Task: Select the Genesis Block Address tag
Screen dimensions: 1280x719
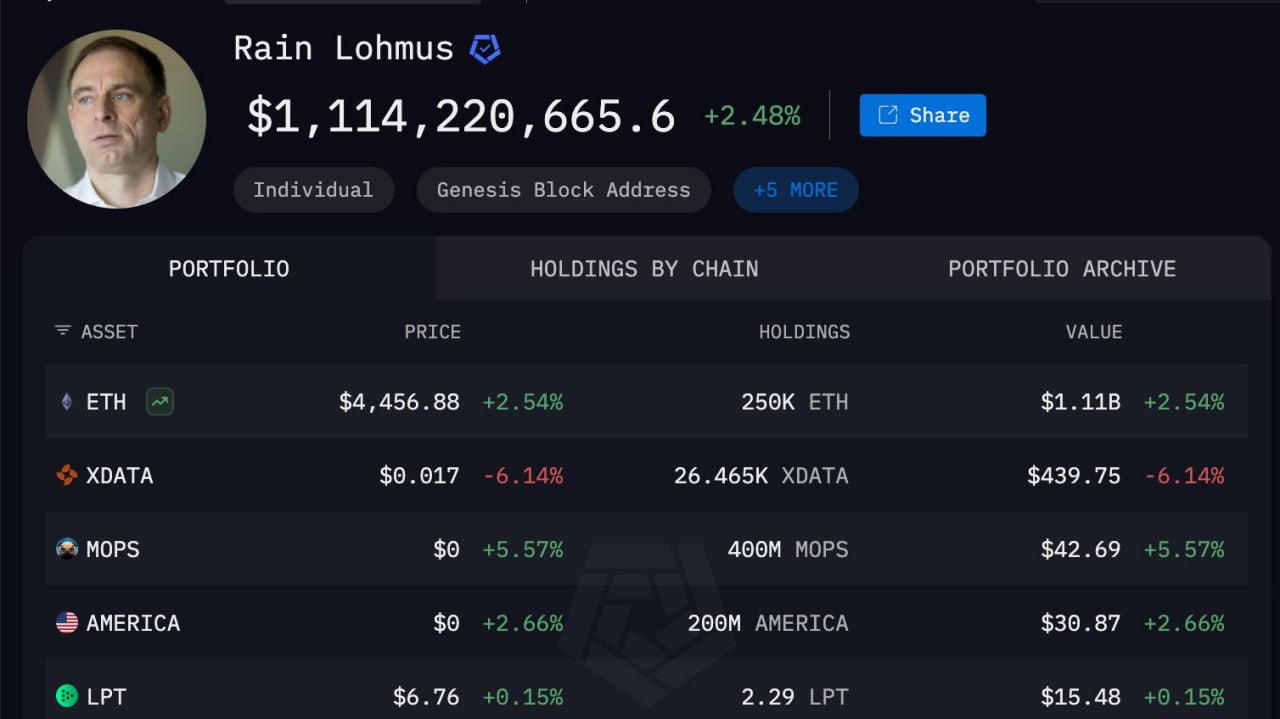Action: click(x=564, y=190)
